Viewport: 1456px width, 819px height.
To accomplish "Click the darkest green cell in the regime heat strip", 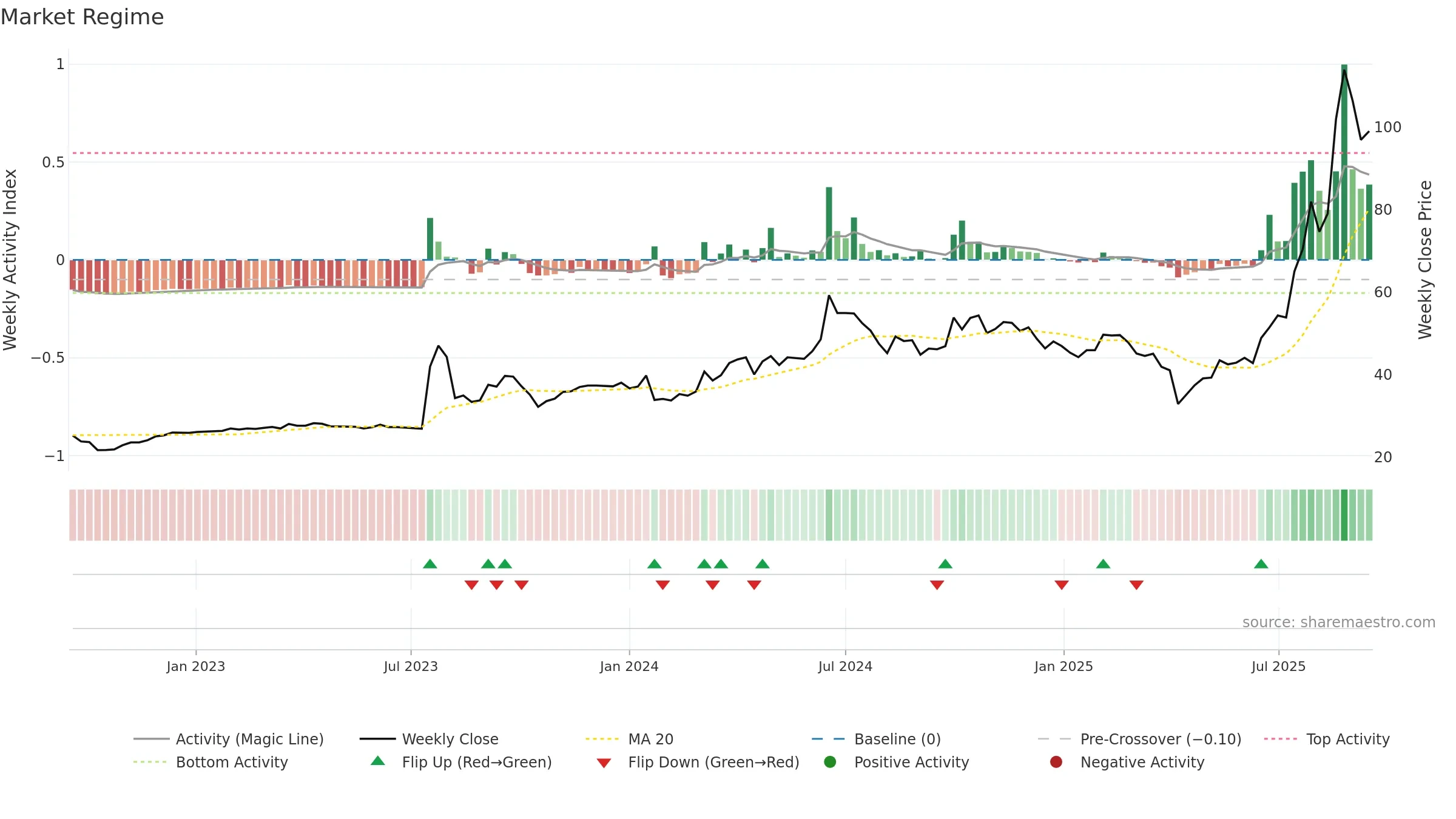I will pos(1344,515).
